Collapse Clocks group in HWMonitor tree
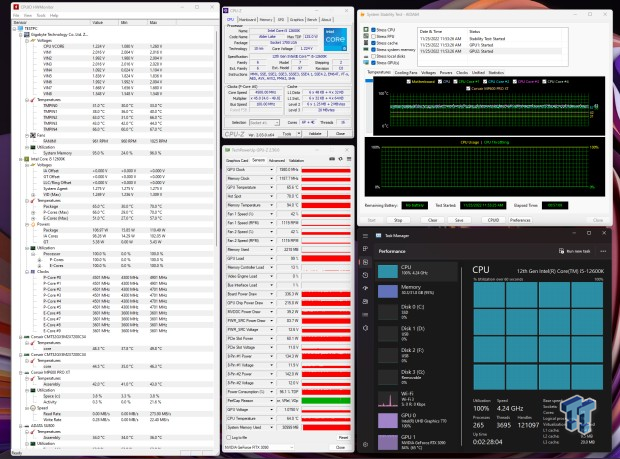The image size is (620, 459). [x=26, y=272]
